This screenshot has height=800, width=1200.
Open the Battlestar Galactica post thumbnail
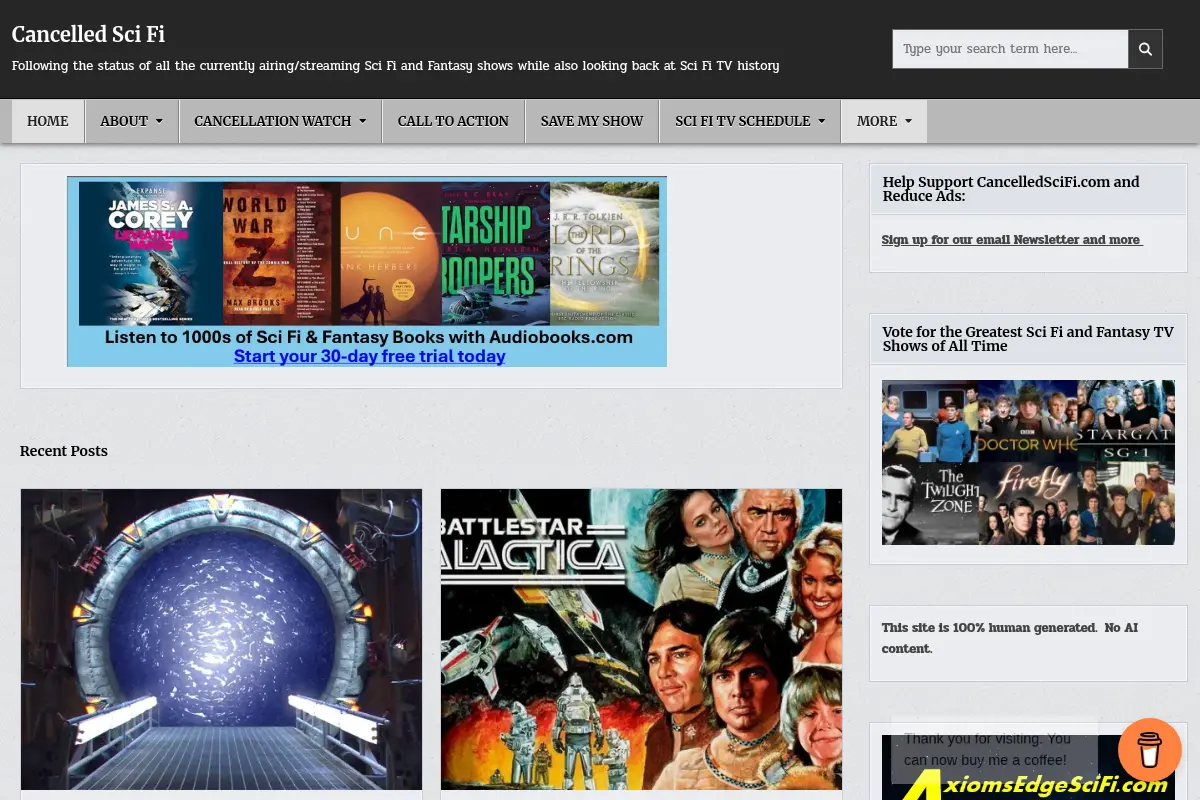point(641,639)
